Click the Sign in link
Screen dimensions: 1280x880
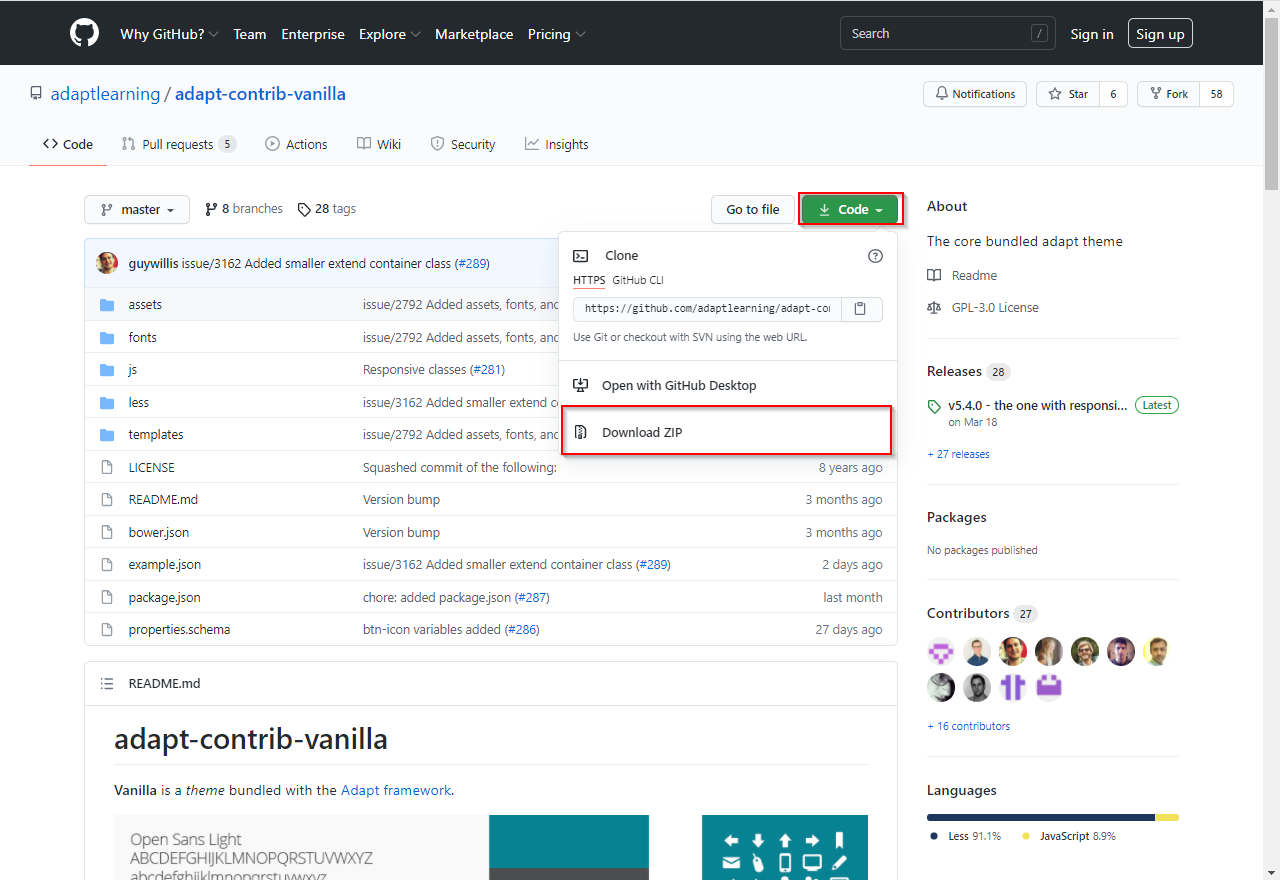[1092, 34]
